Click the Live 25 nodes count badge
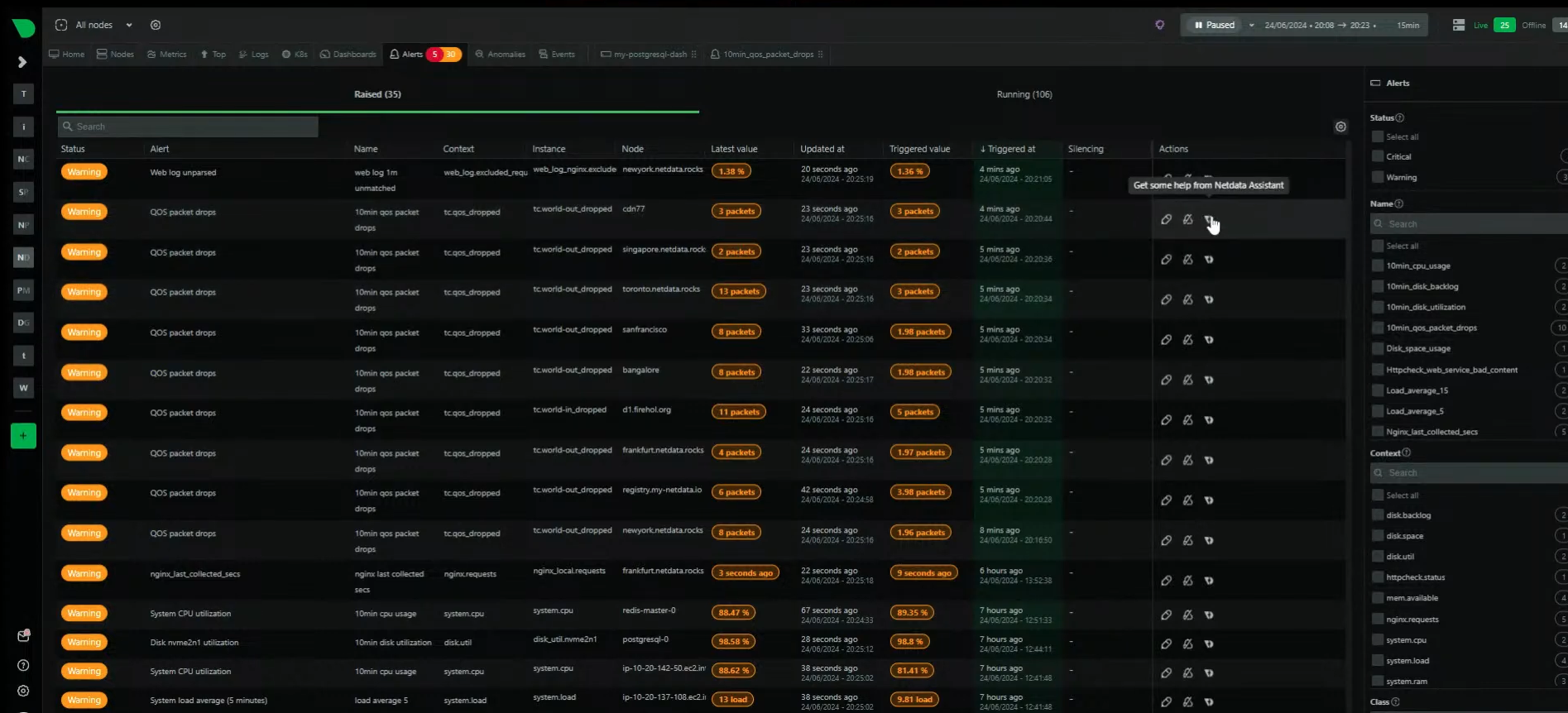The width and height of the screenshot is (1568, 713). 1504,25
